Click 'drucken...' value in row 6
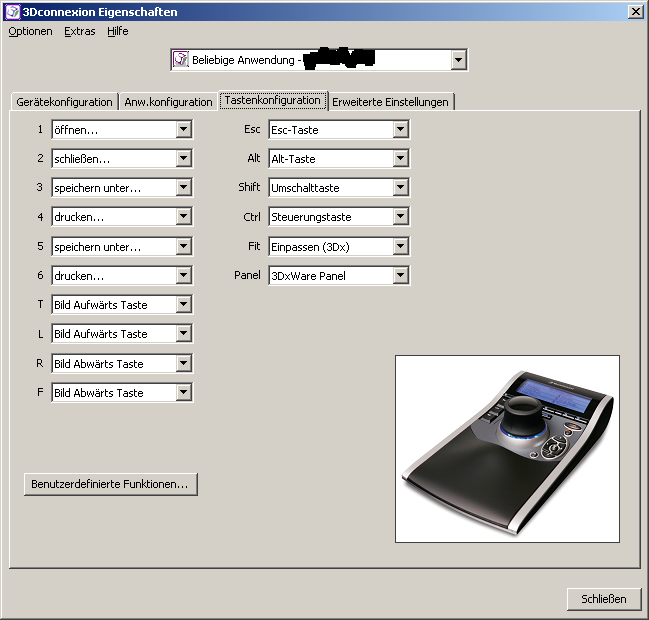Viewport: 649px width, 620px height. (x=79, y=276)
